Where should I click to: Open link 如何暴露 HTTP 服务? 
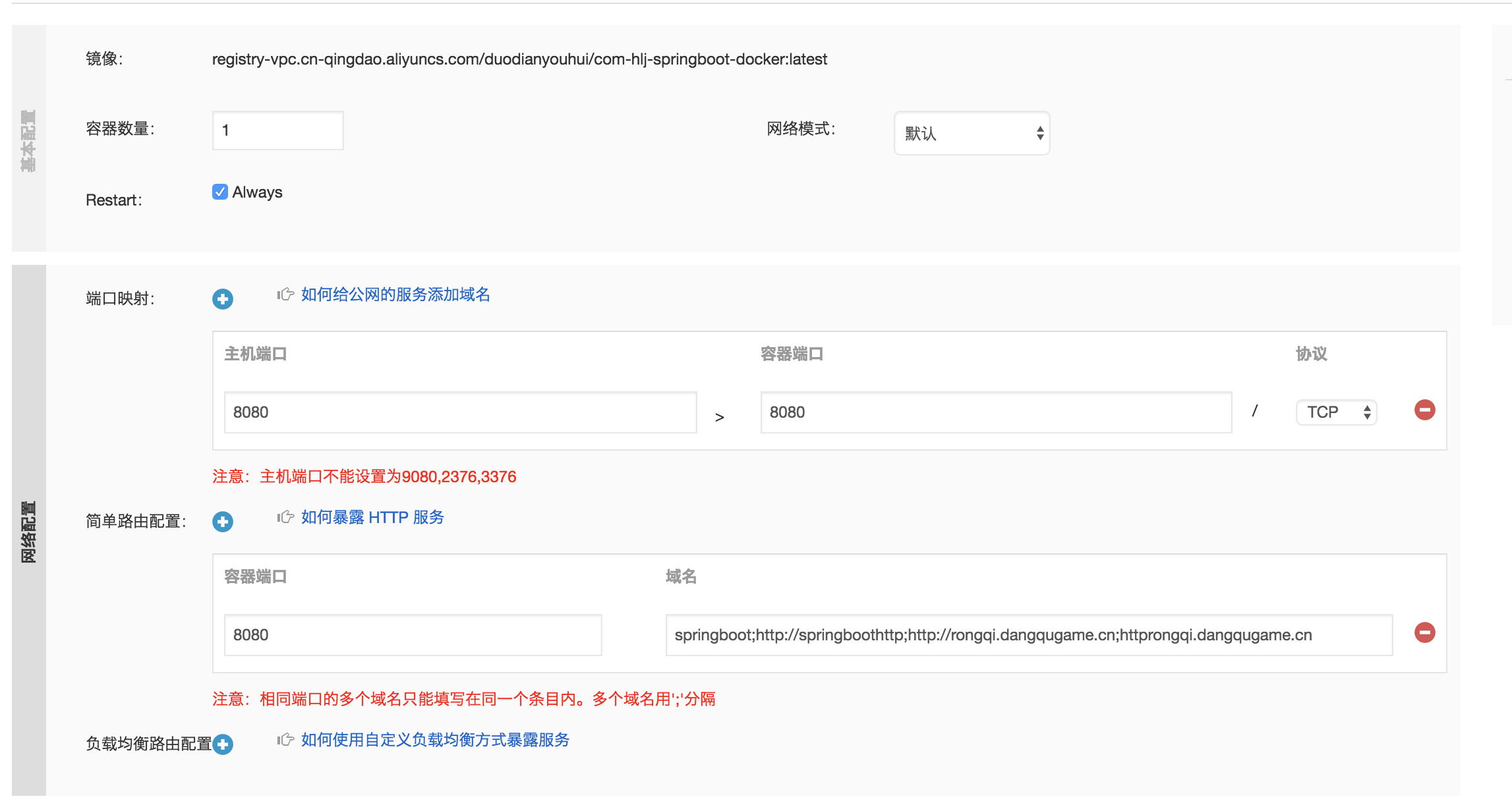click(x=372, y=517)
